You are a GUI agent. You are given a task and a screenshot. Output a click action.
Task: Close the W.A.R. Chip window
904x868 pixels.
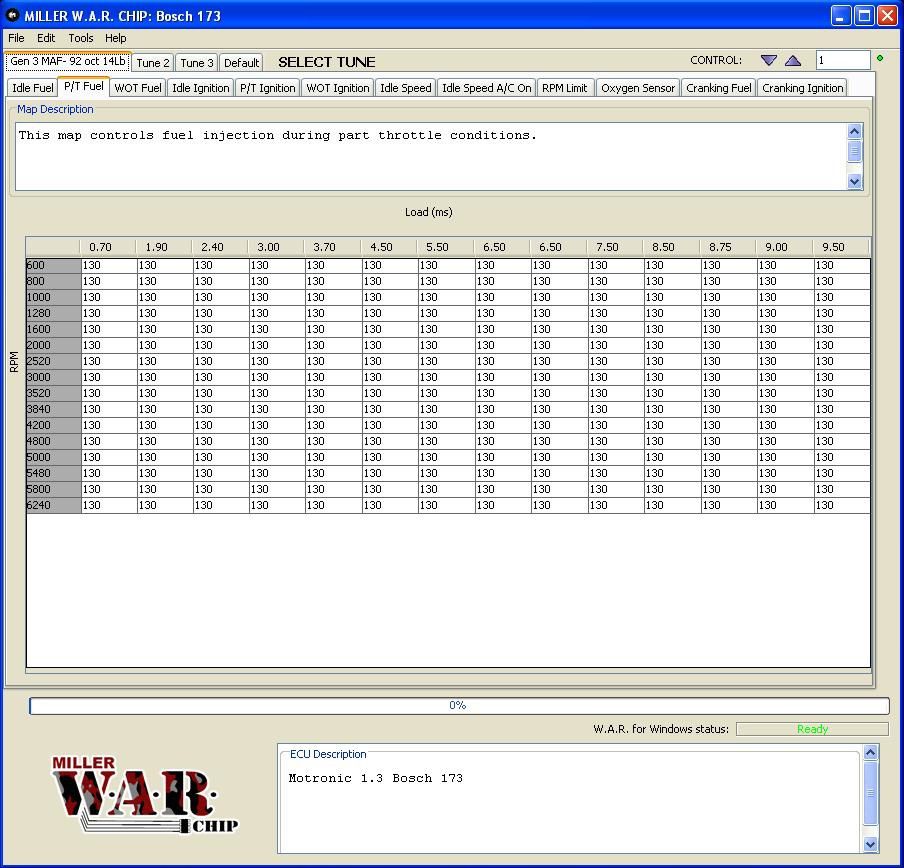coord(887,16)
